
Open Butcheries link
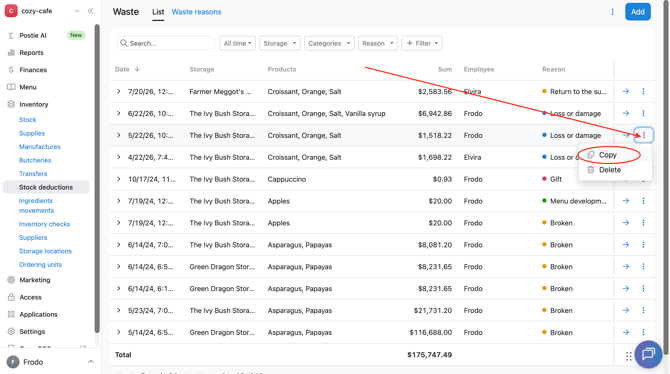pos(35,160)
